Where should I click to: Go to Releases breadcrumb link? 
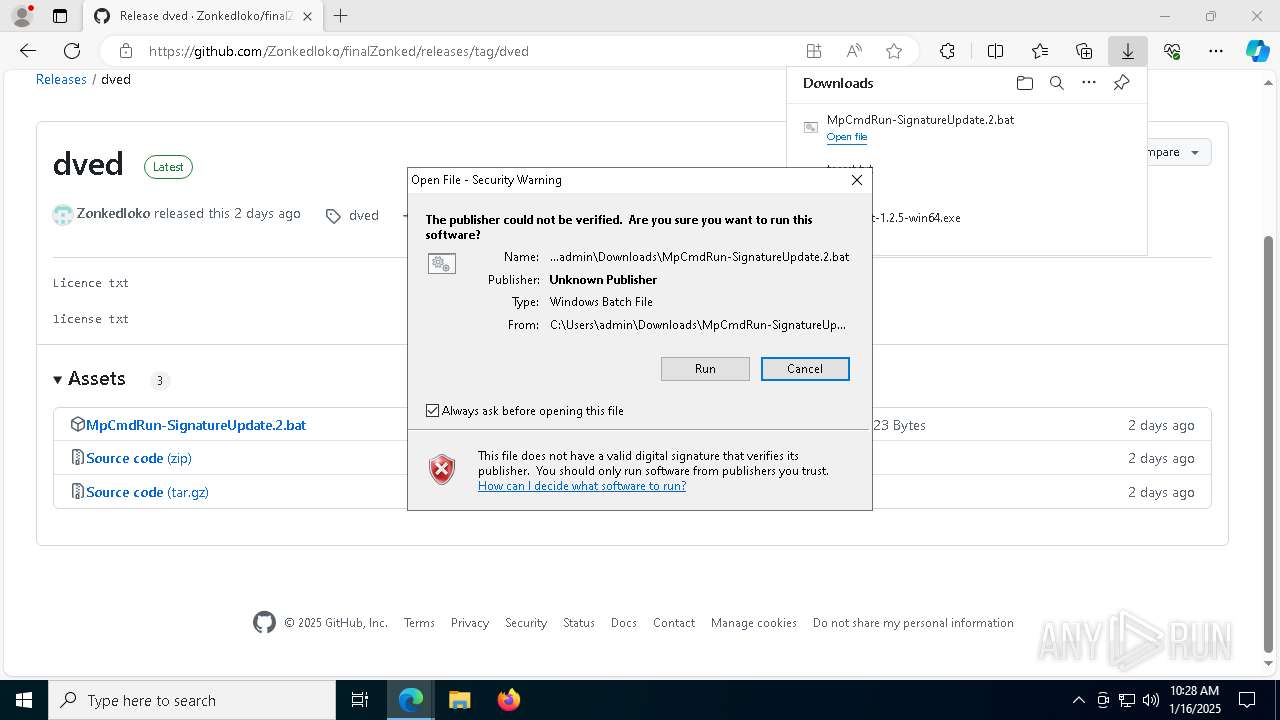click(x=61, y=79)
